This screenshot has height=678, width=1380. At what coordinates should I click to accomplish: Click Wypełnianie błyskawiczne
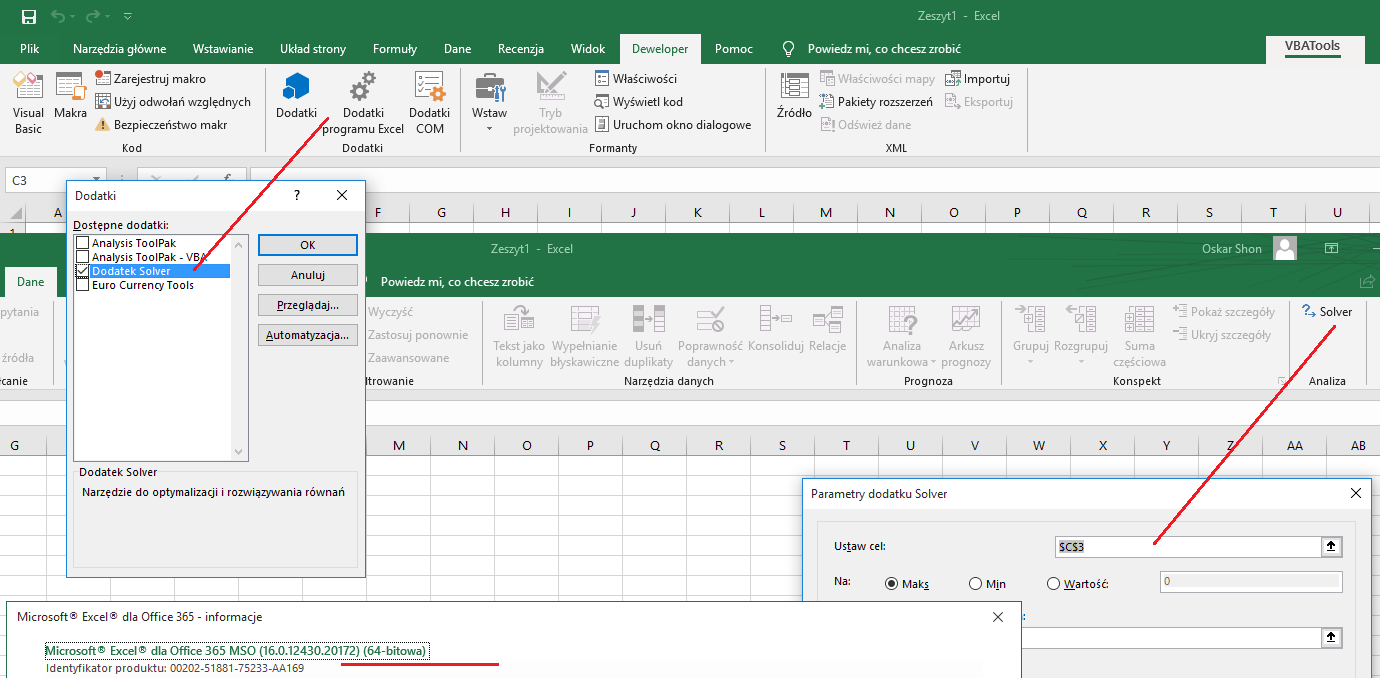coord(584,337)
